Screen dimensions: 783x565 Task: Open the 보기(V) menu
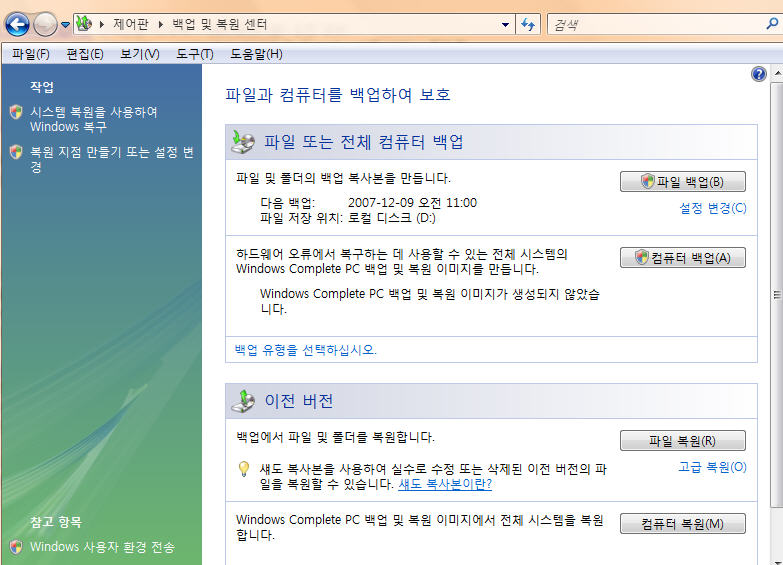click(140, 53)
